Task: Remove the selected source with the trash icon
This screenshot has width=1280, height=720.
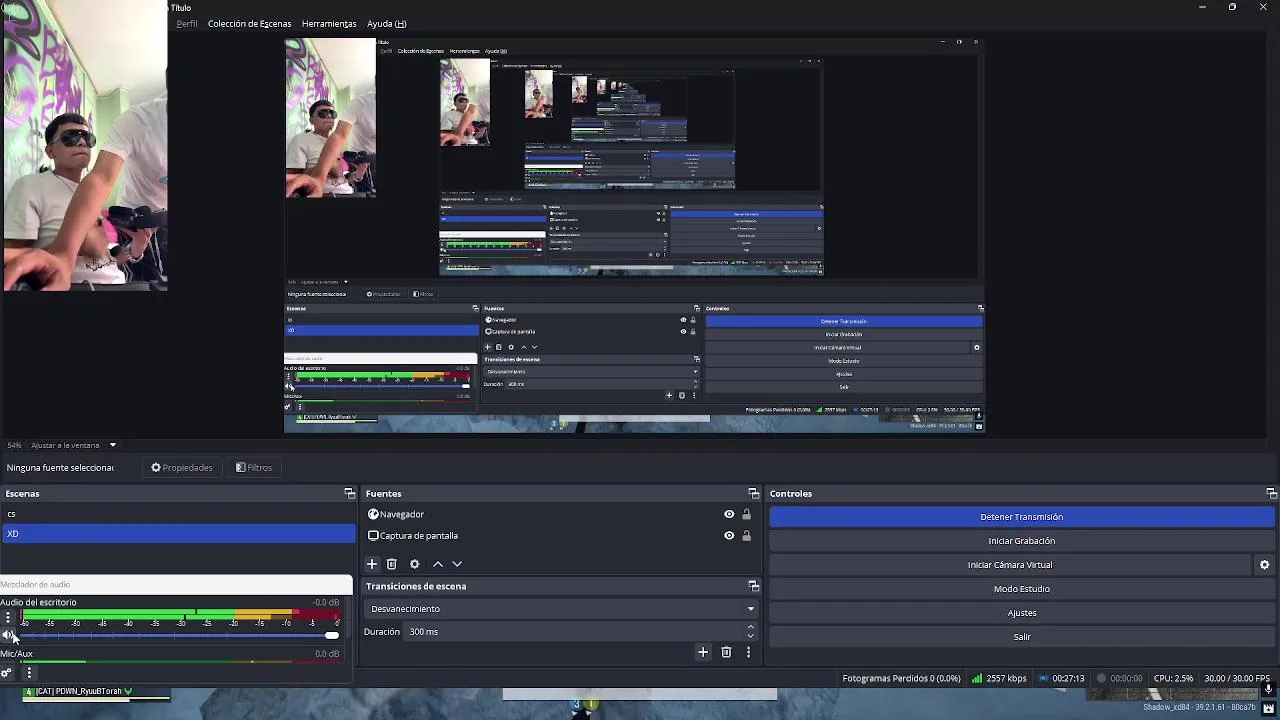Action: [392, 564]
